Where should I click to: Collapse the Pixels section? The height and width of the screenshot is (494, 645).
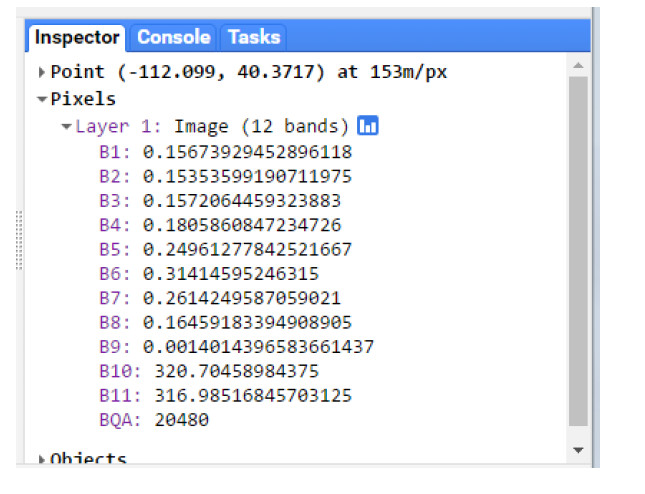click(x=42, y=99)
